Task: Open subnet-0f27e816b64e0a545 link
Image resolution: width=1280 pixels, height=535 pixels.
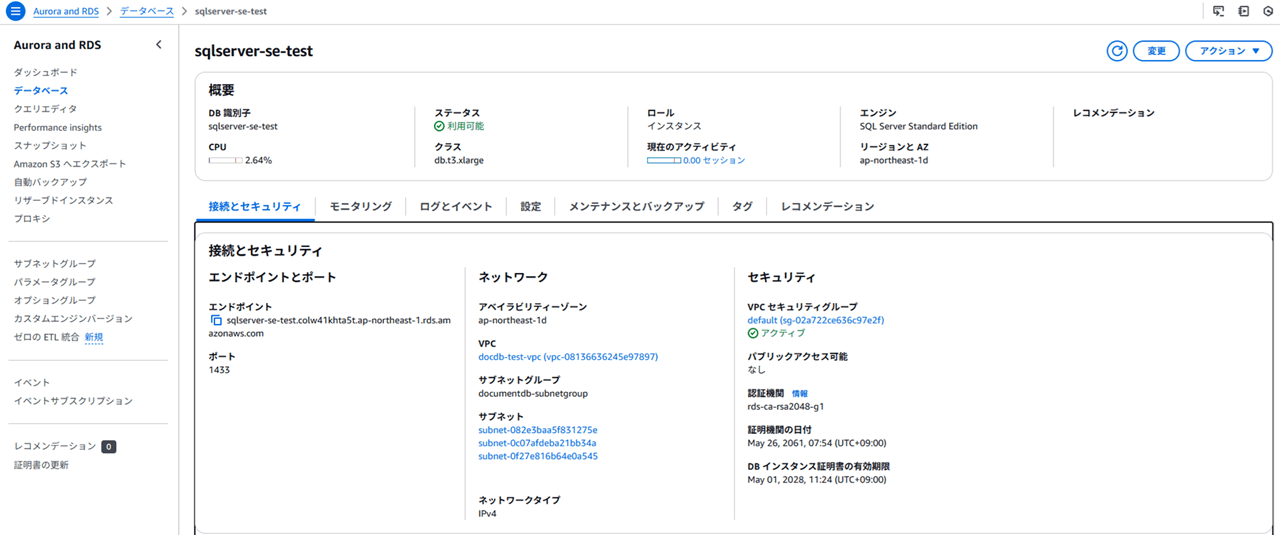Action: 538,456
